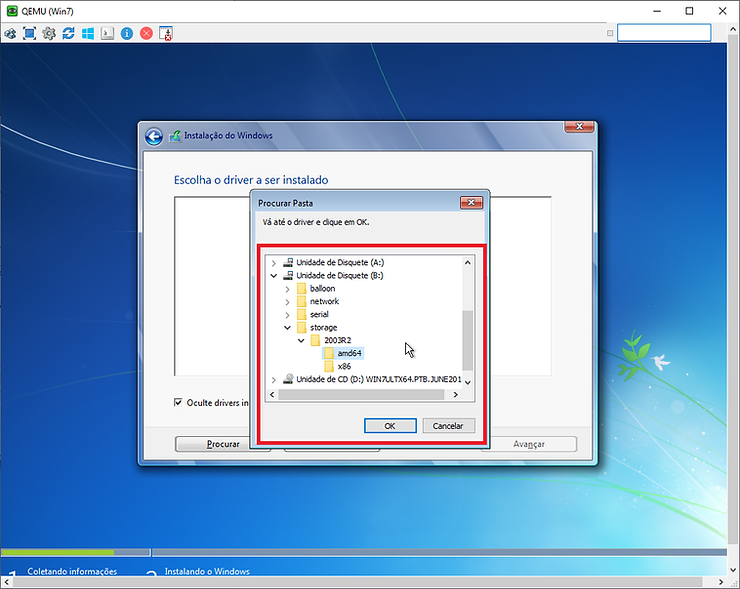
Task: Collapse the storage folder
Action: coord(287,328)
